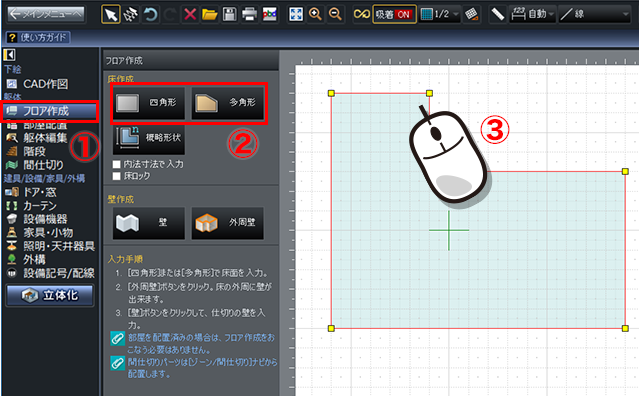Click the 四角形 rectangle floor button
640x396 pixels.
(x=149, y=102)
